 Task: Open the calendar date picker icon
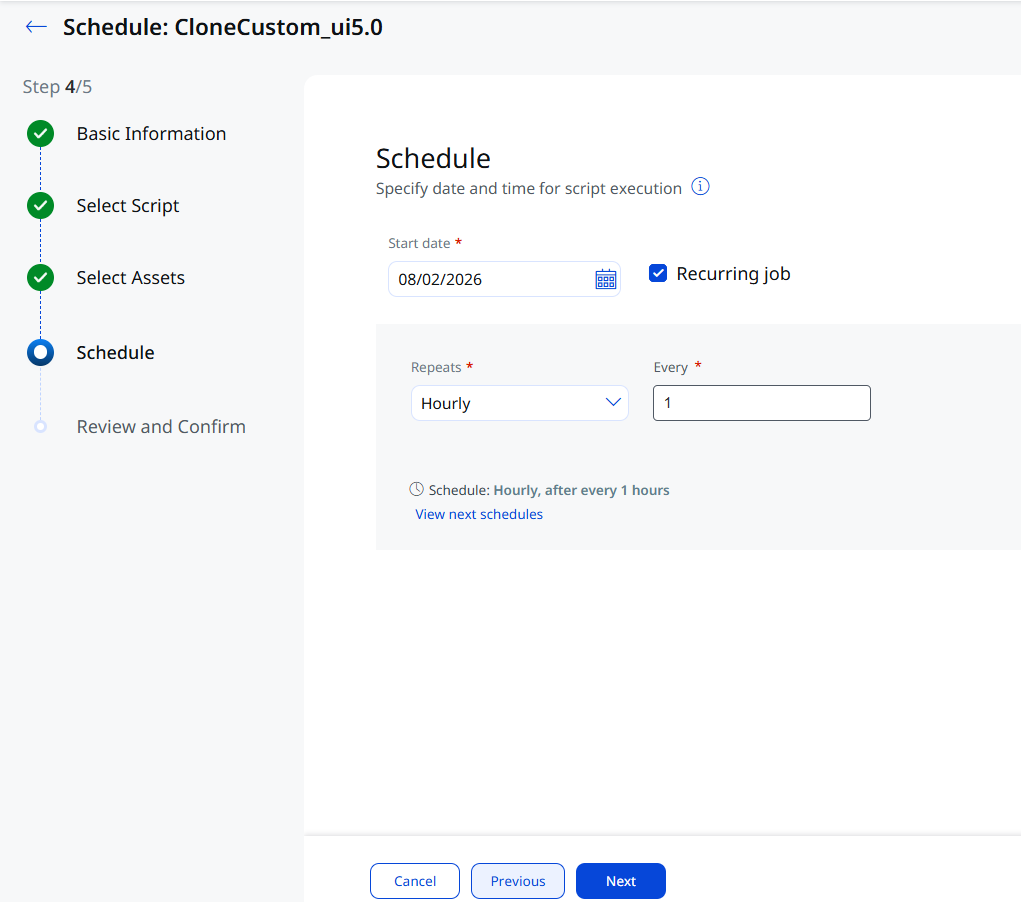[x=606, y=279]
